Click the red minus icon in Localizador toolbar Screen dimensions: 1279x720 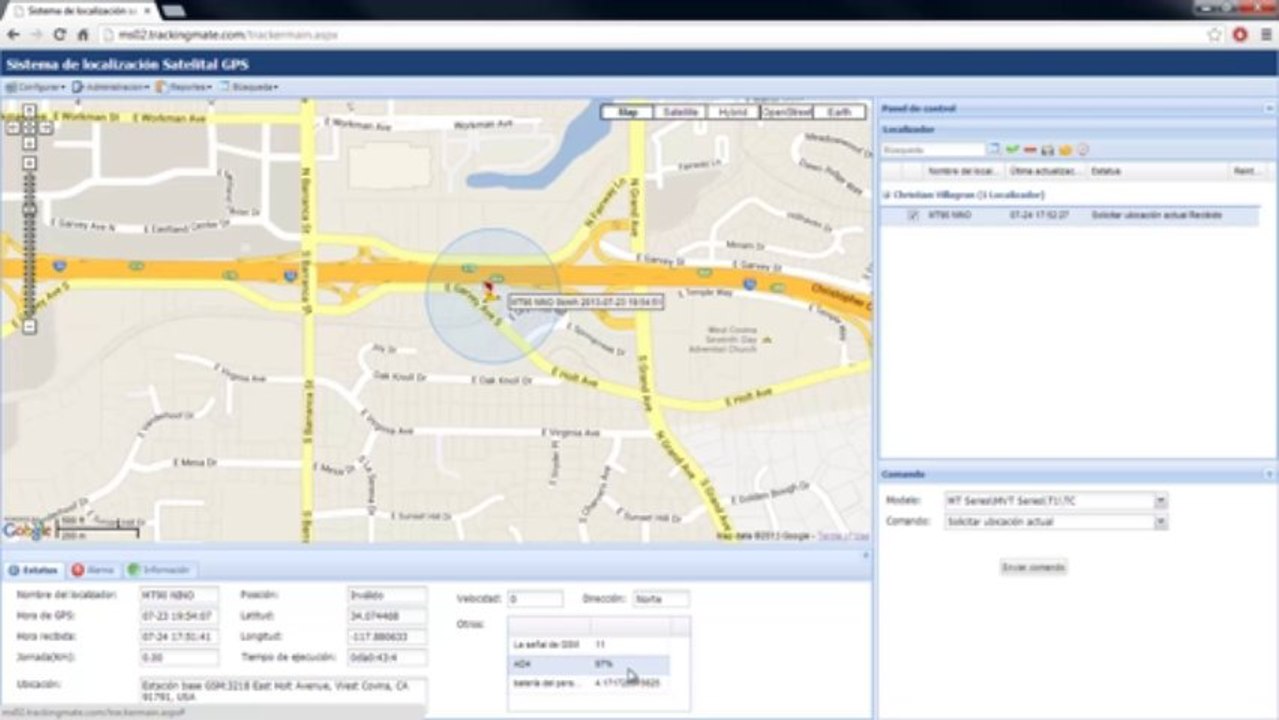click(1029, 150)
